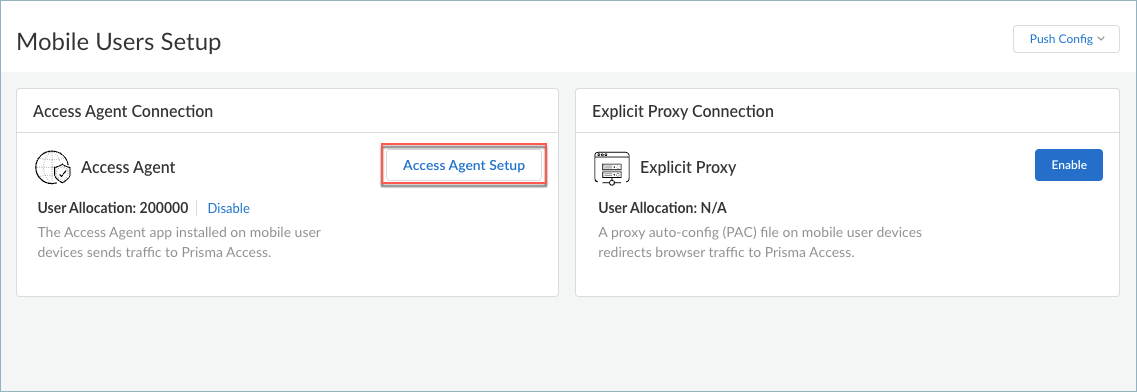Select the Mobile Users Setup page title

pos(119,41)
